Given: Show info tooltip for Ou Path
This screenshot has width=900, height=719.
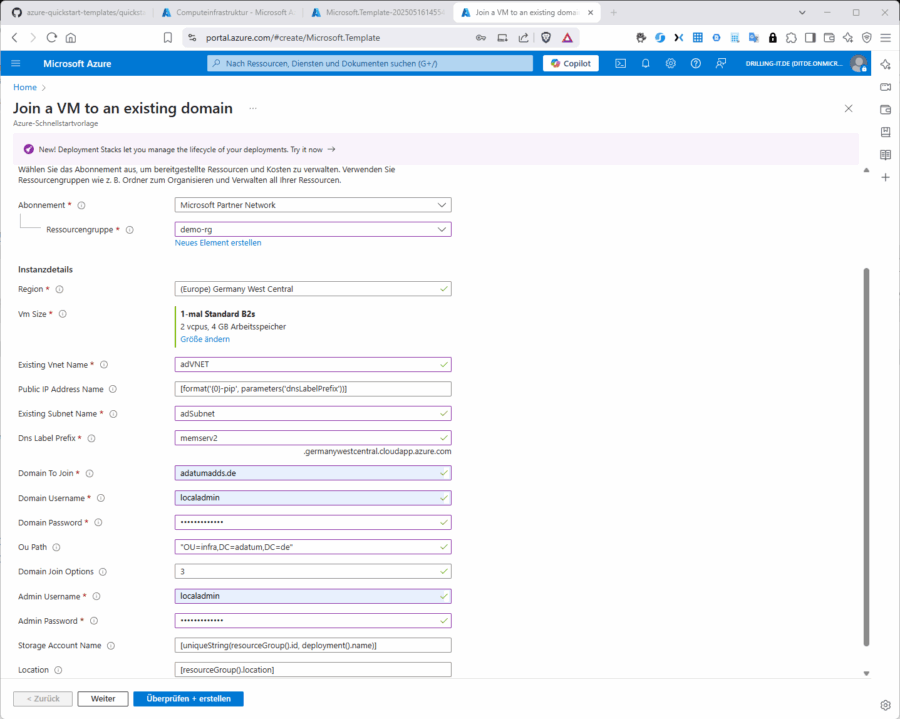Looking at the screenshot, I should click(x=56, y=547).
